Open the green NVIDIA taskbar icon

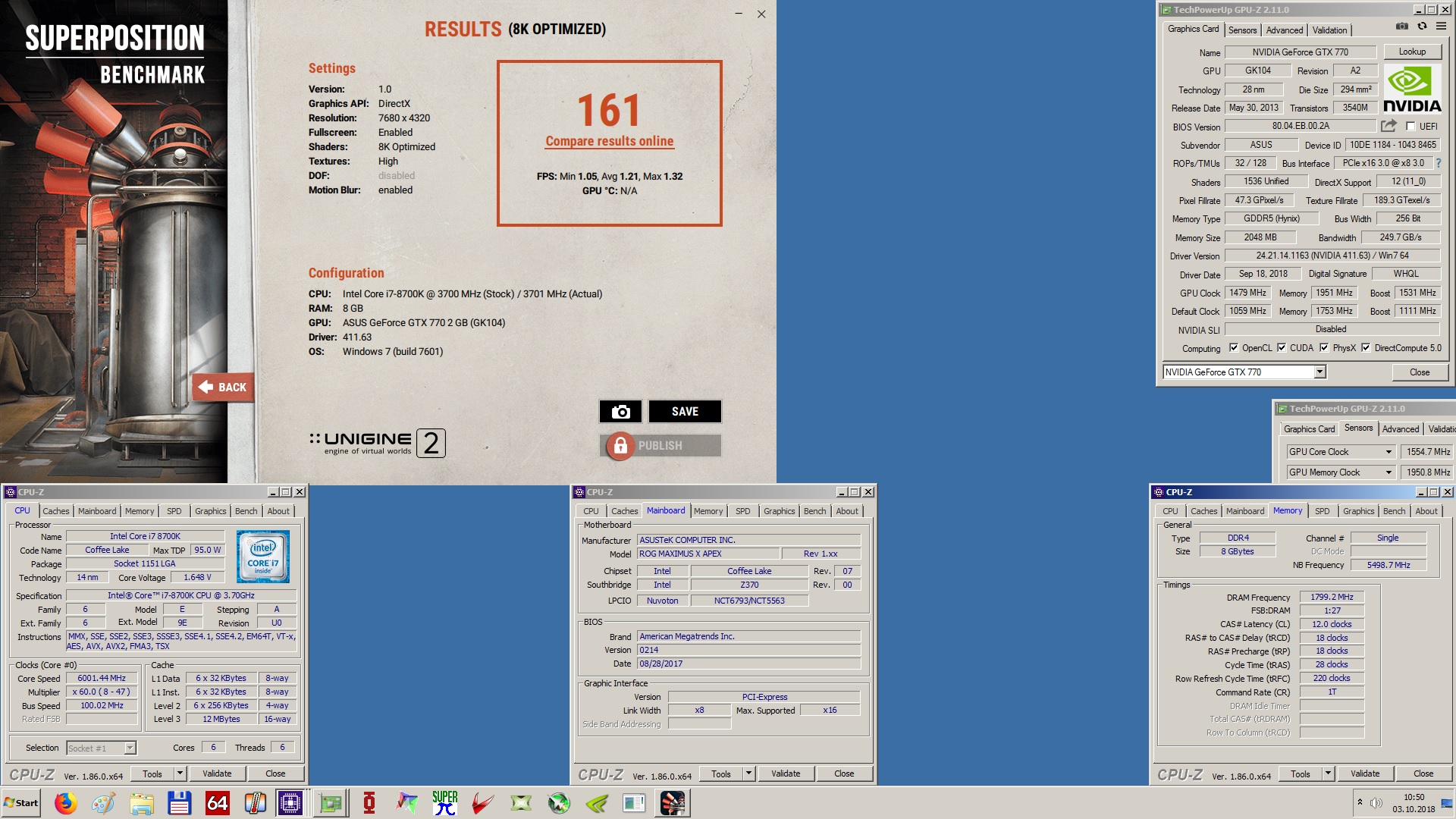coord(597,803)
